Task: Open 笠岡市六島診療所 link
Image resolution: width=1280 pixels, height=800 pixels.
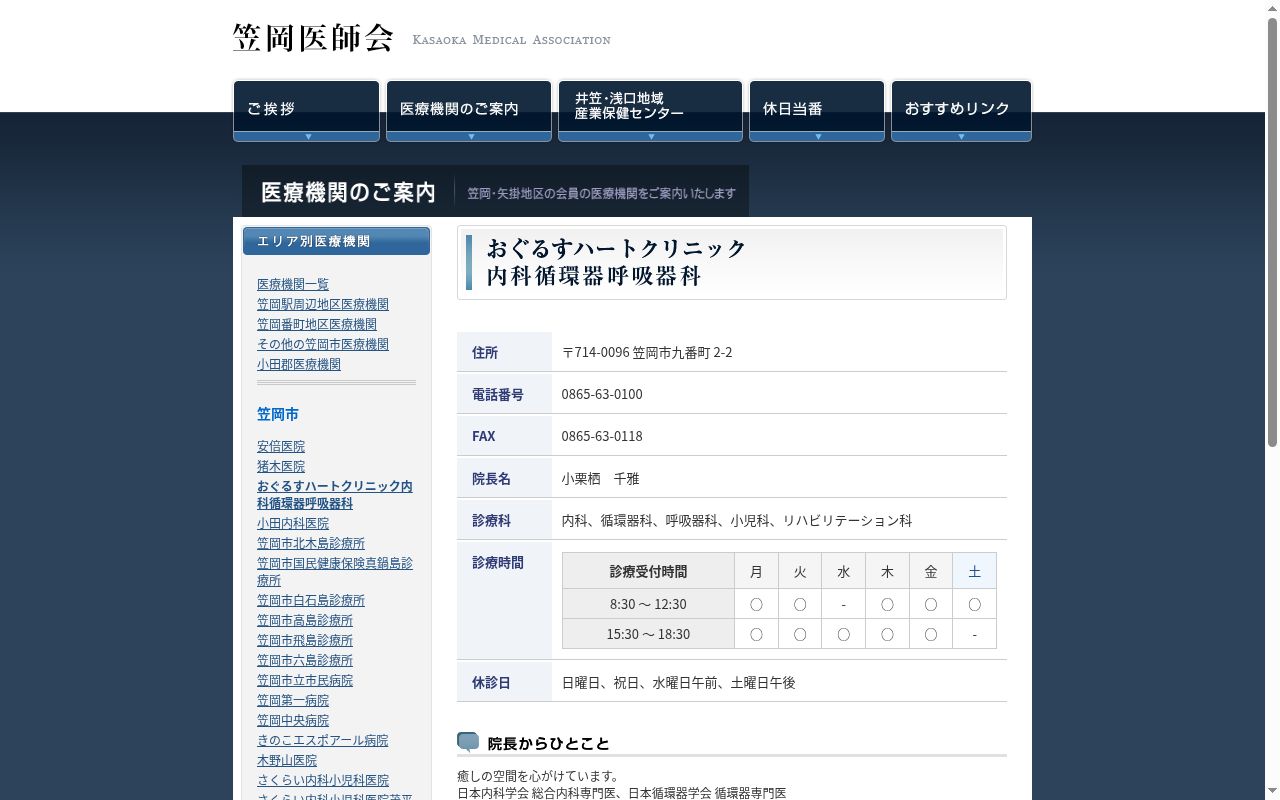Action: tap(305, 660)
